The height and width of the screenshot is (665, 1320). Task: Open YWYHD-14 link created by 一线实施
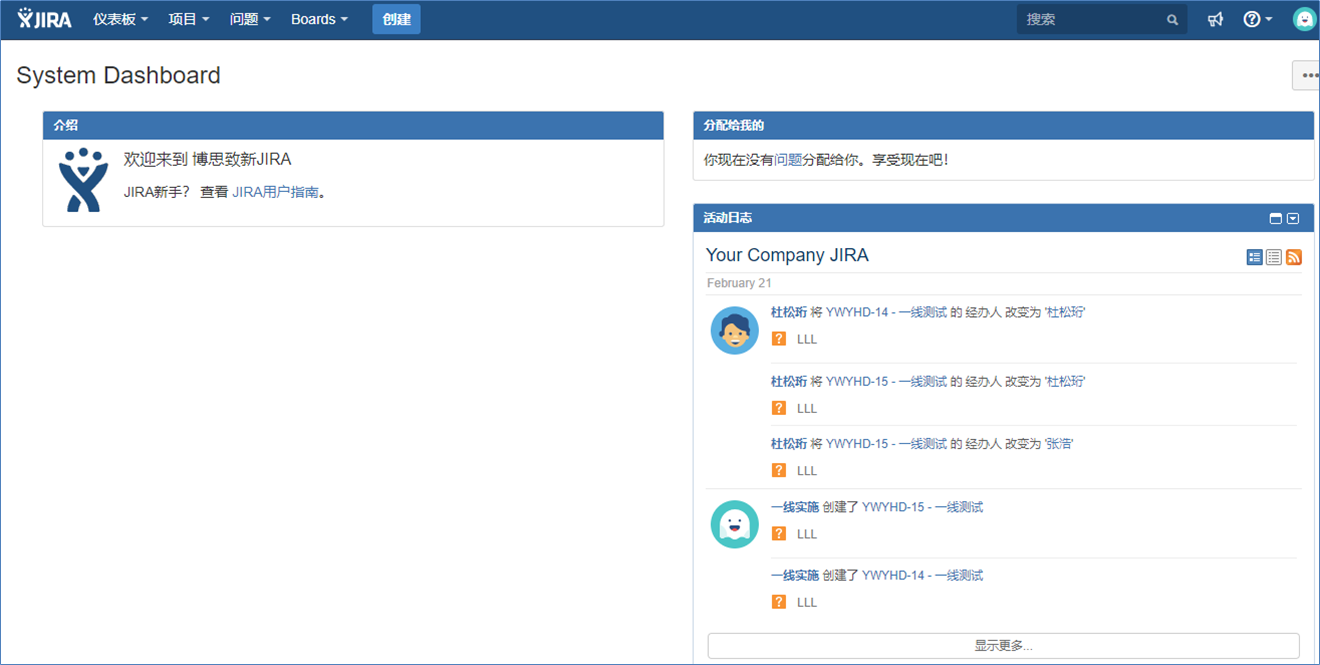922,575
